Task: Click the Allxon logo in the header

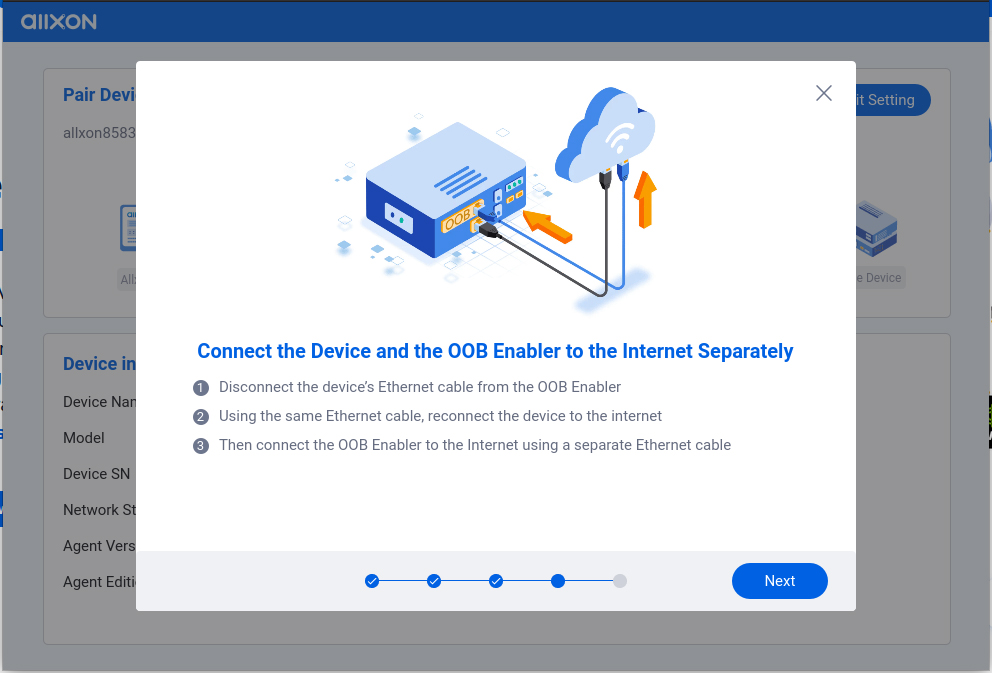Action: (58, 21)
